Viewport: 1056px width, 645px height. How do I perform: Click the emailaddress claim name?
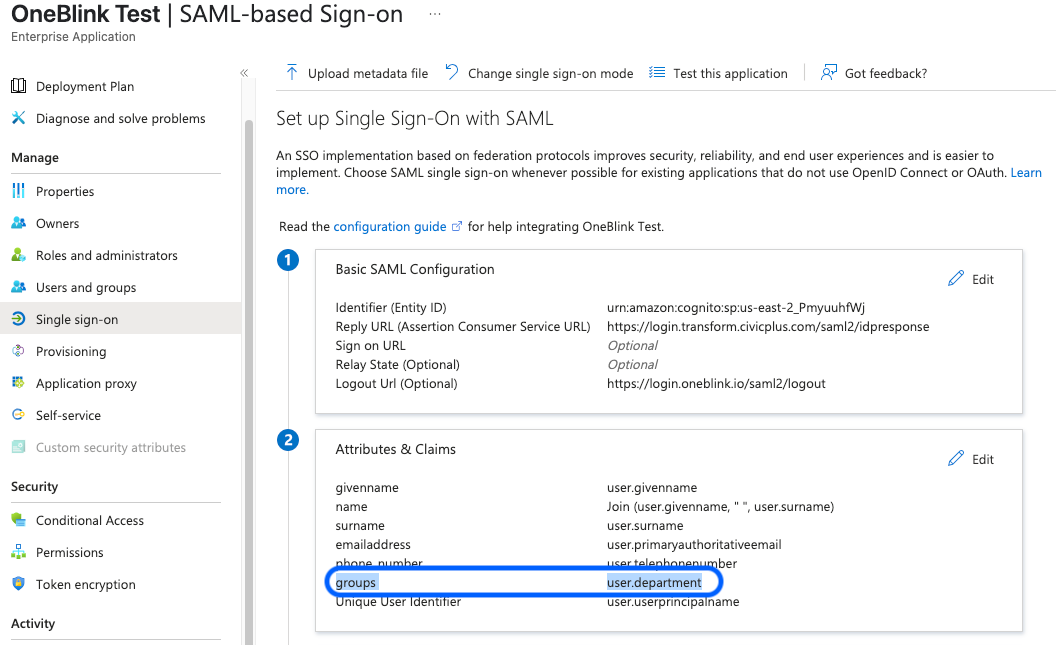[373, 545]
